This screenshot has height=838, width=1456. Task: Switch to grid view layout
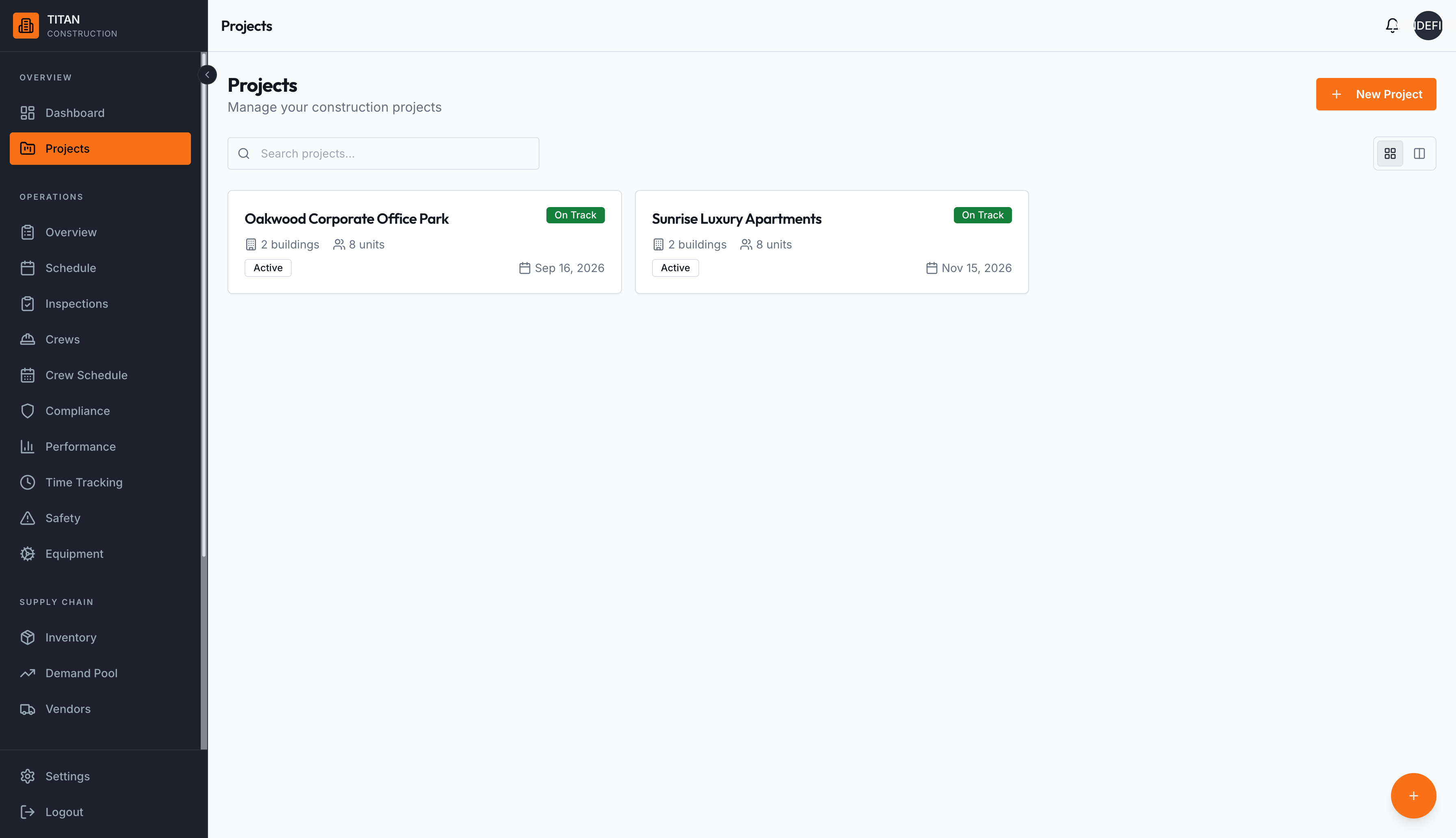tap(1390, 153)
